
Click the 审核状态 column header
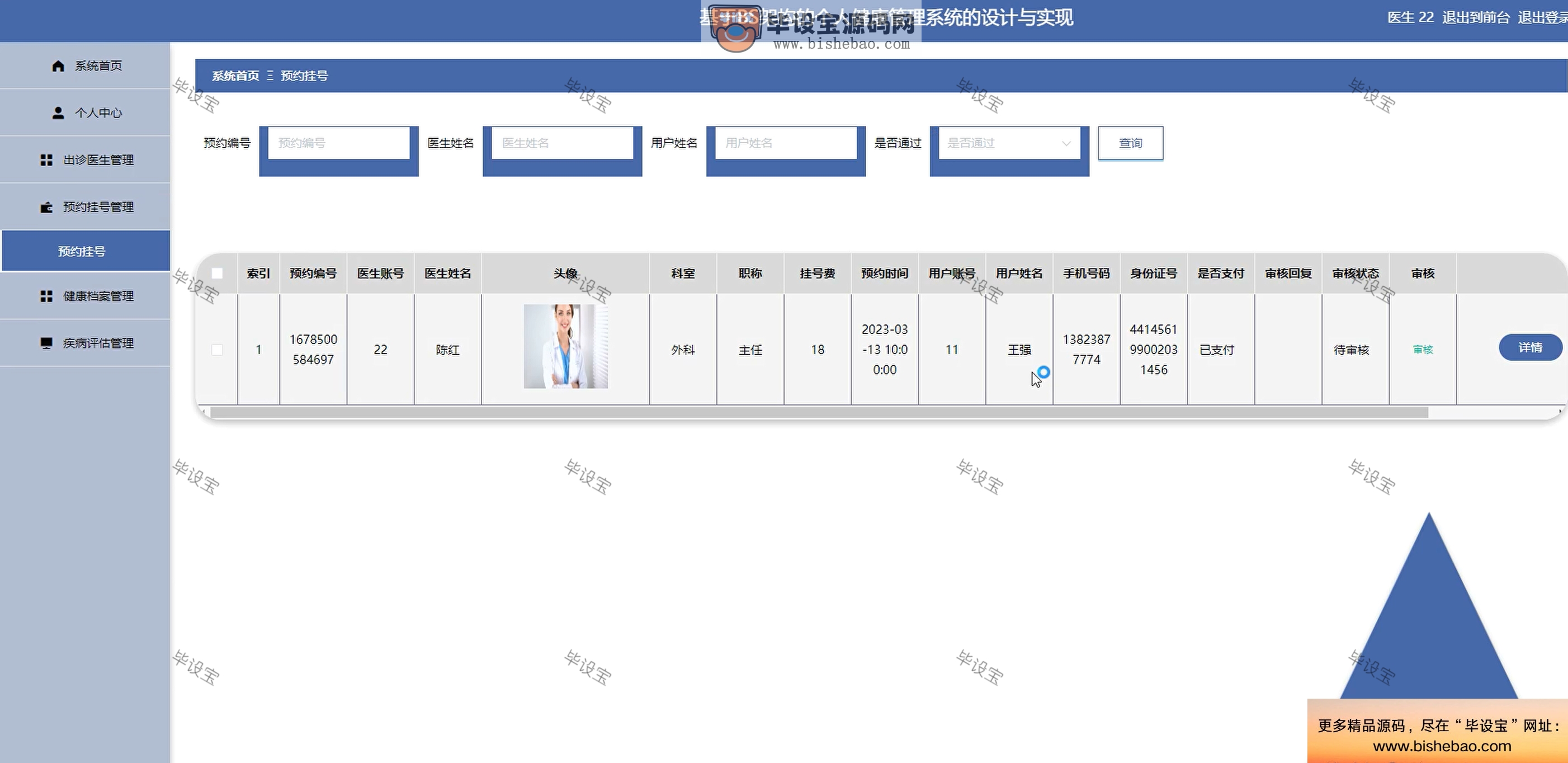coord(1356,274)
